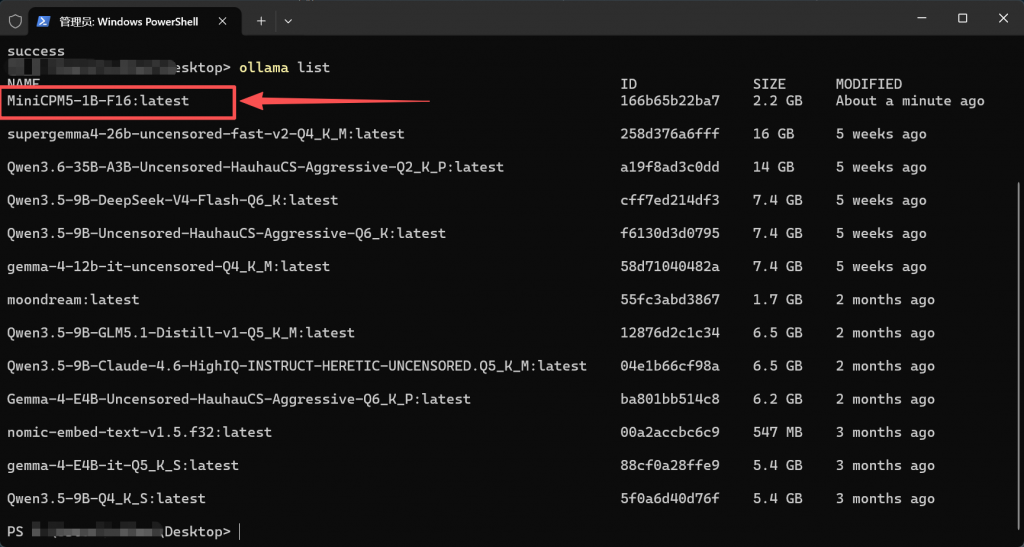Open the new-tab profile dropdown arrow
The width and height of the screenshot is (1024, 547).
tap(288, 21)
